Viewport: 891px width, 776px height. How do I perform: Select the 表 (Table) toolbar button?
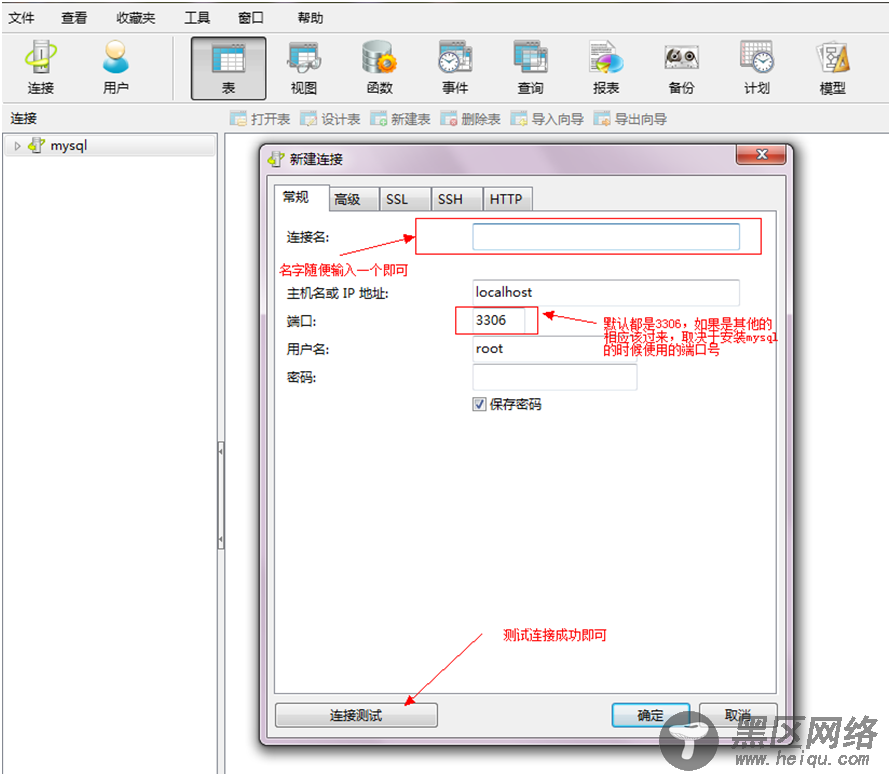coord(228,68)
